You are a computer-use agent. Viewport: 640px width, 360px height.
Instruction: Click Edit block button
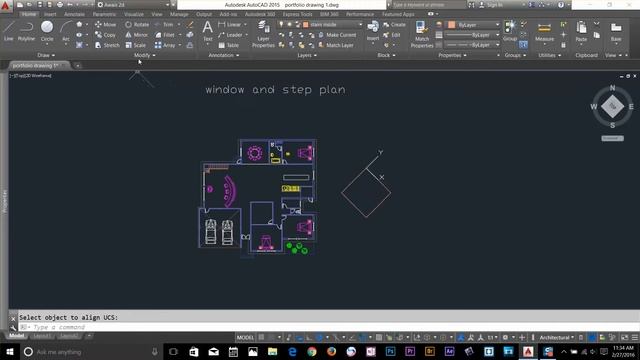tap(392, 35)
